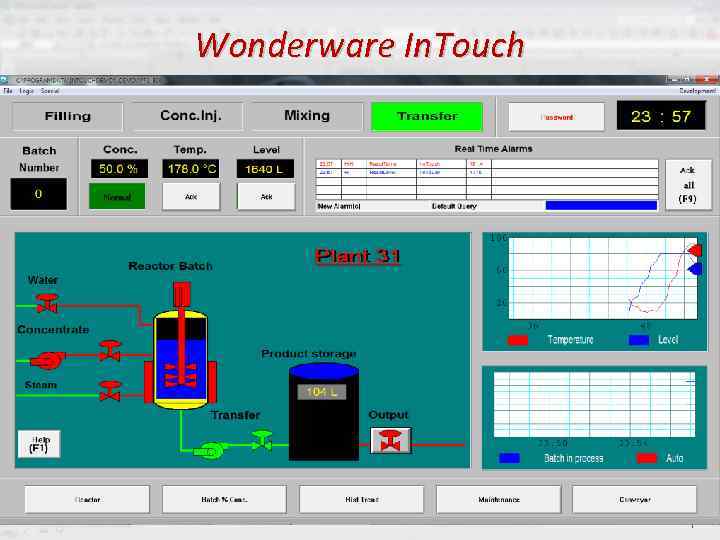Click the Mixing phase button

click(307, 117)
